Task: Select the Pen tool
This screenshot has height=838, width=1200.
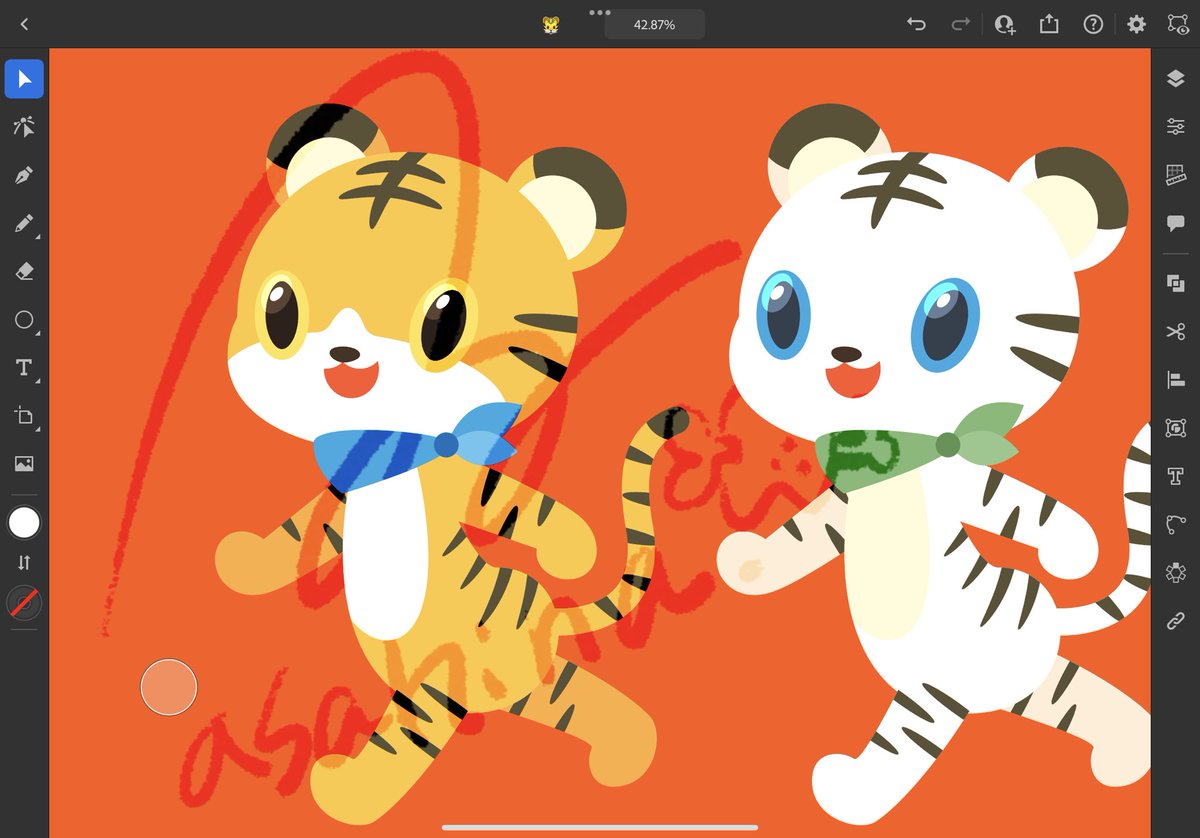Action: [x=24, y=175]
